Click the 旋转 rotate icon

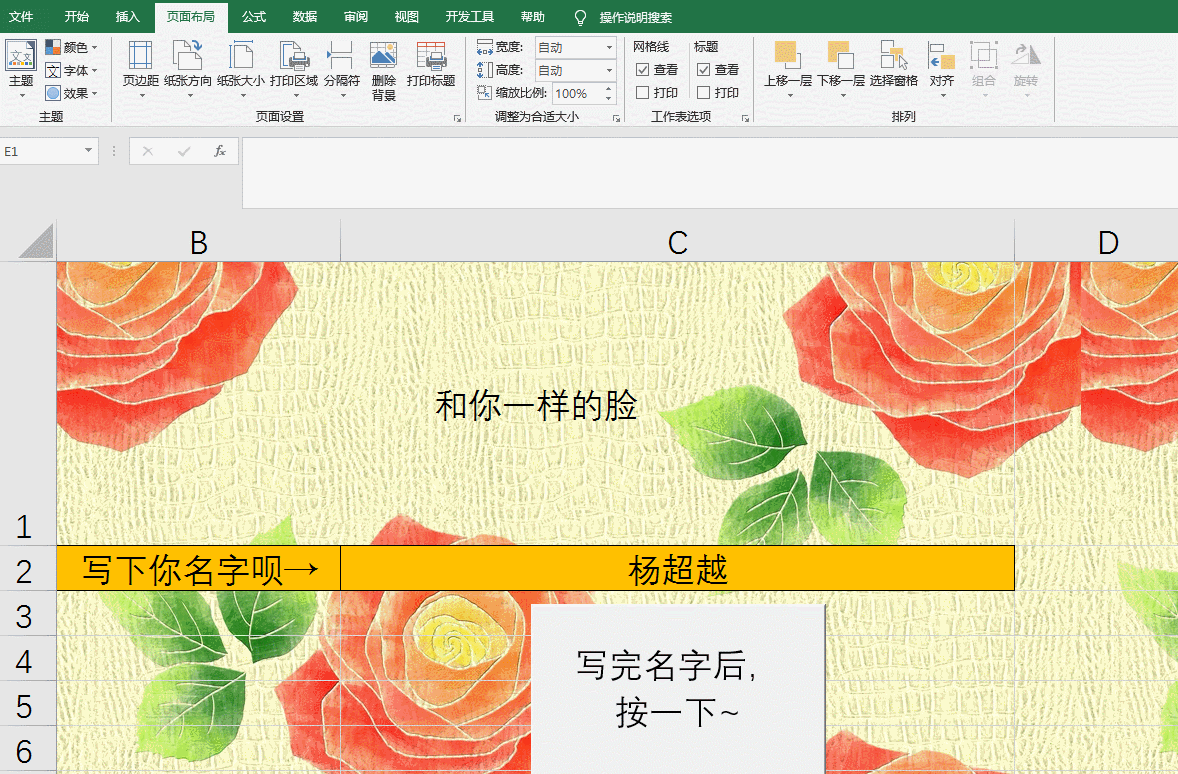1025,56
